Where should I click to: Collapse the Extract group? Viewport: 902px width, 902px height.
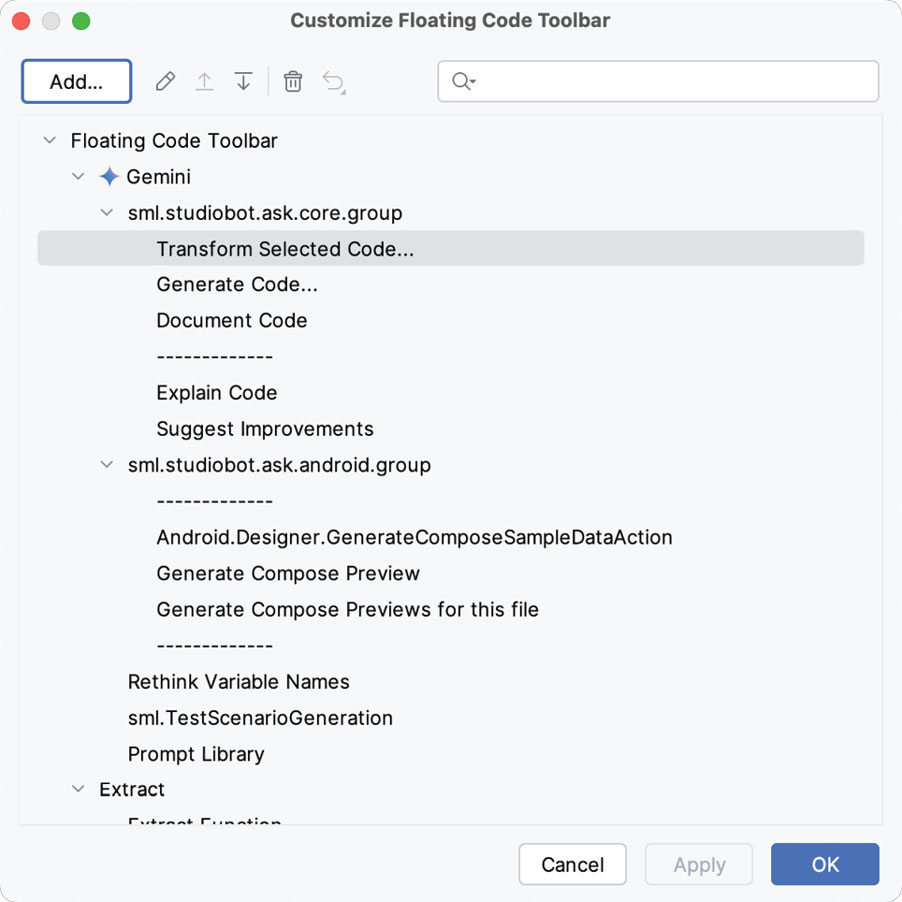coord(78,789)
